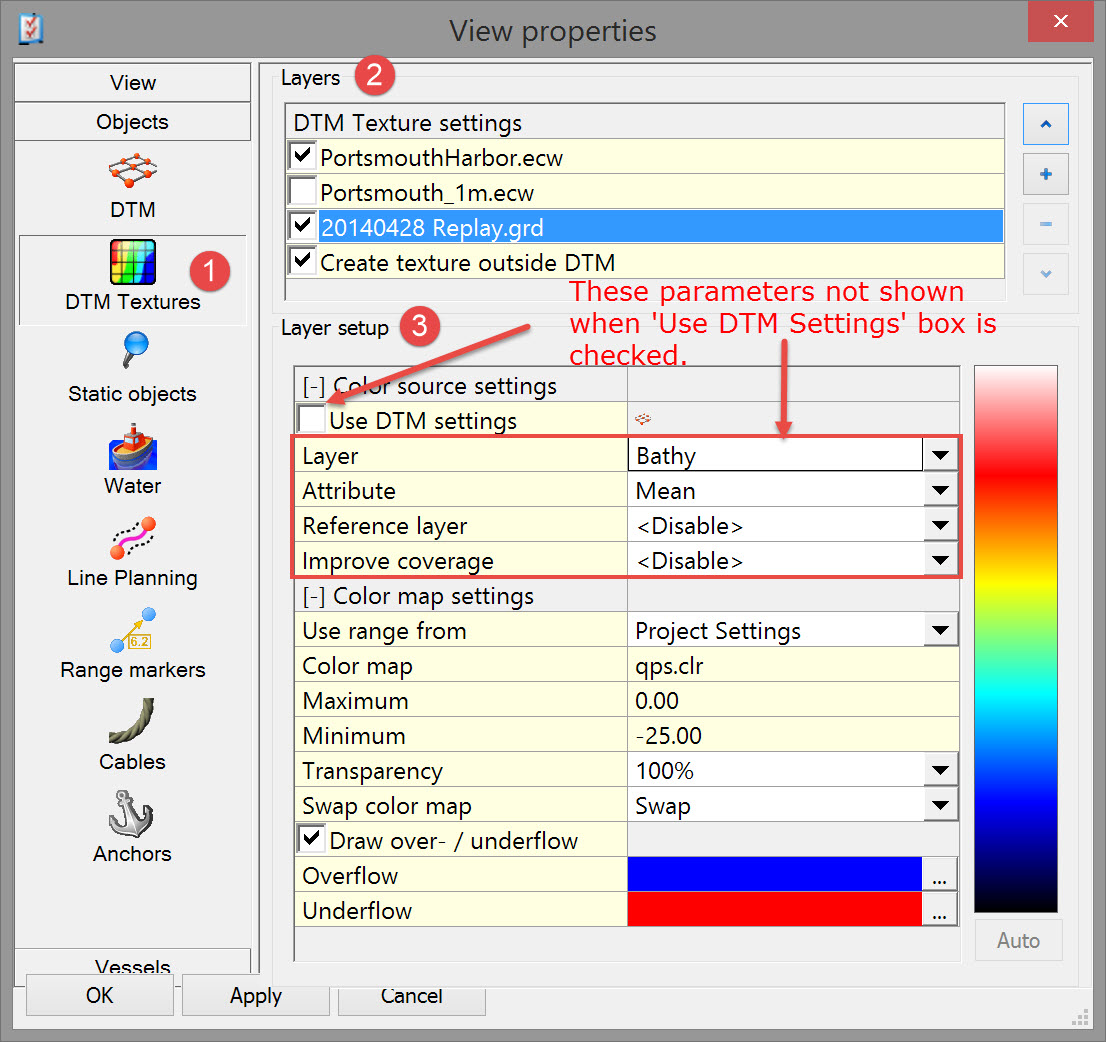The image size is (1106, 1042).
Task: Switch to the View section tab
Action: 132,83
